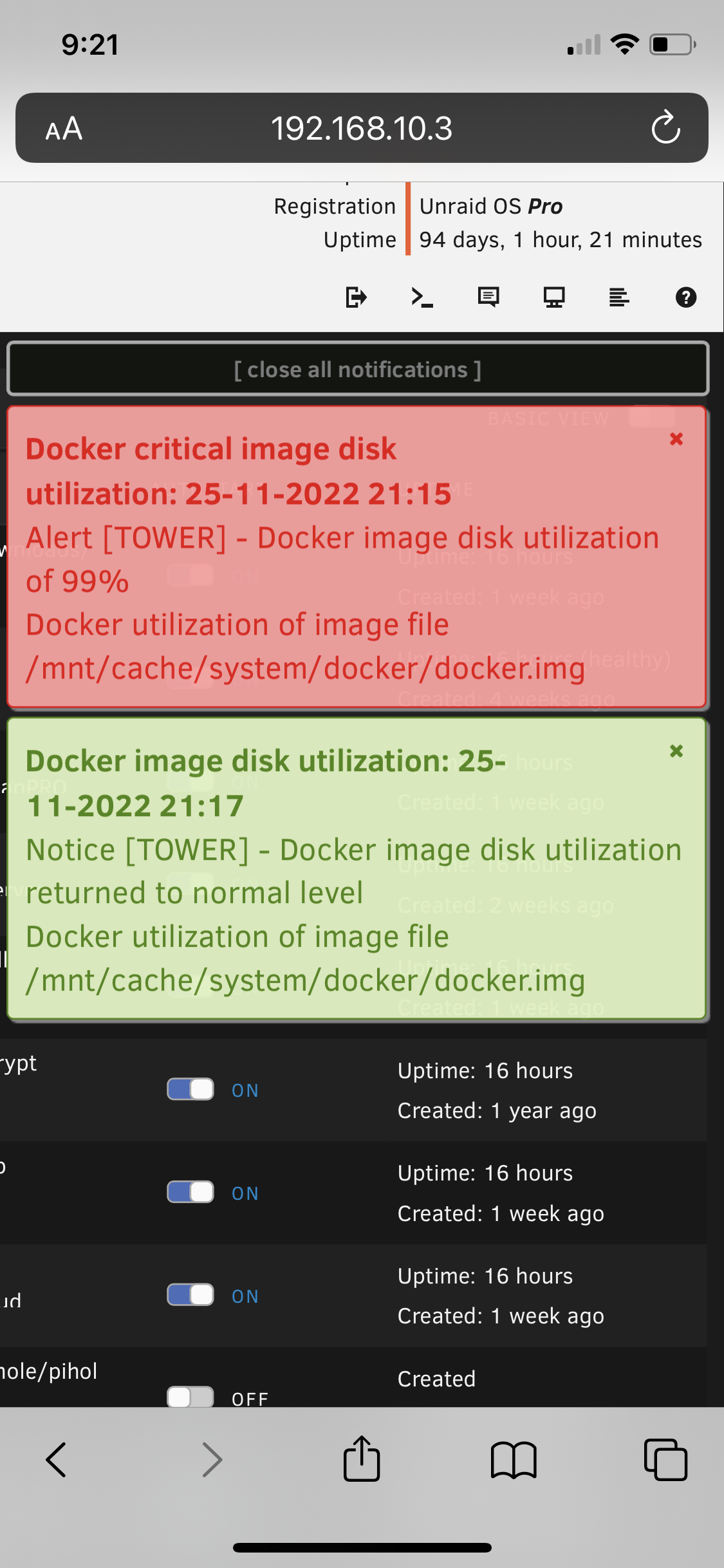The image size is (724, 1568).
Task: Reload the page with Safari refresh icon
Action: point(665,127)
